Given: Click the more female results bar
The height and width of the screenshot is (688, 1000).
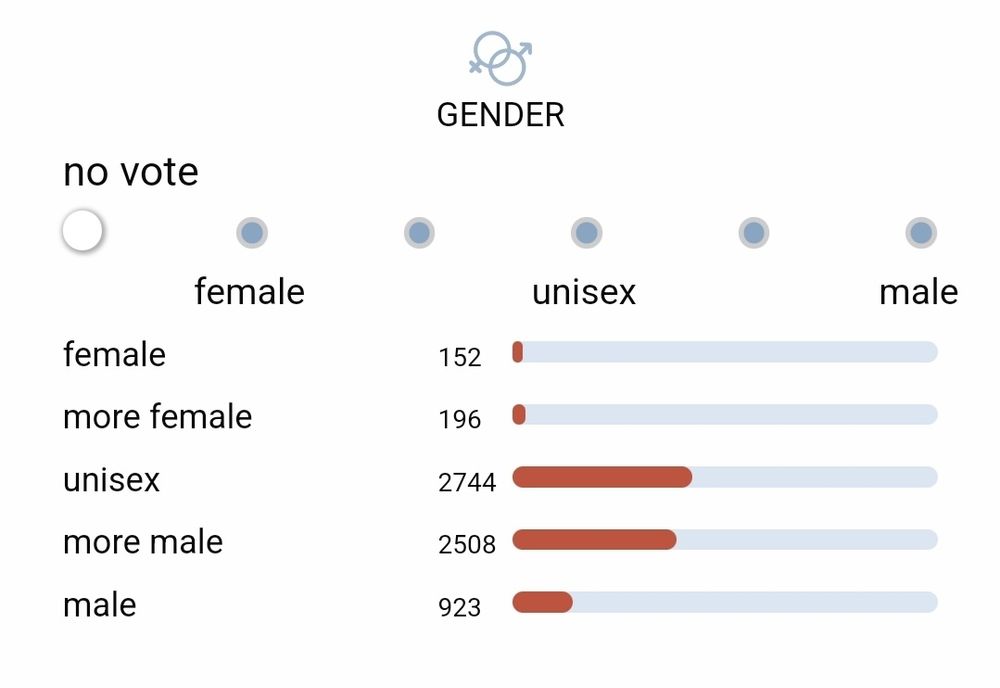Looking at the screenshot, I should (x=725, y=414).
